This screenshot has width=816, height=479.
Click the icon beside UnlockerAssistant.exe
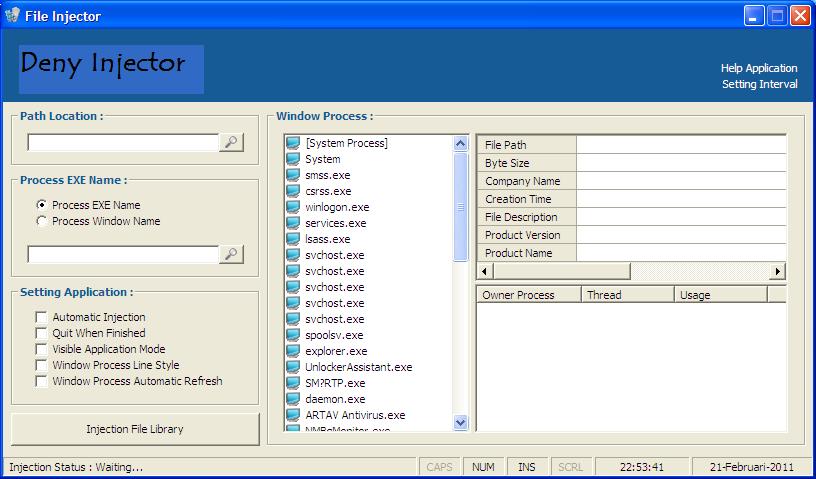pos(293,367)
